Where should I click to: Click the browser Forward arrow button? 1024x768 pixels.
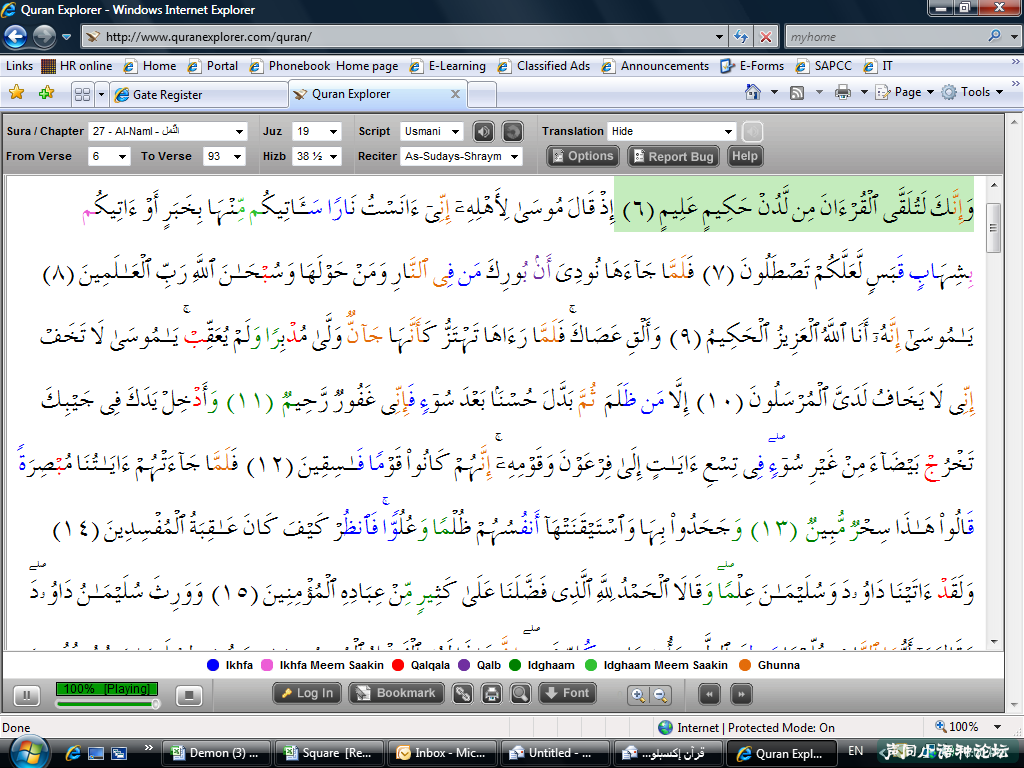coord(44,37)
